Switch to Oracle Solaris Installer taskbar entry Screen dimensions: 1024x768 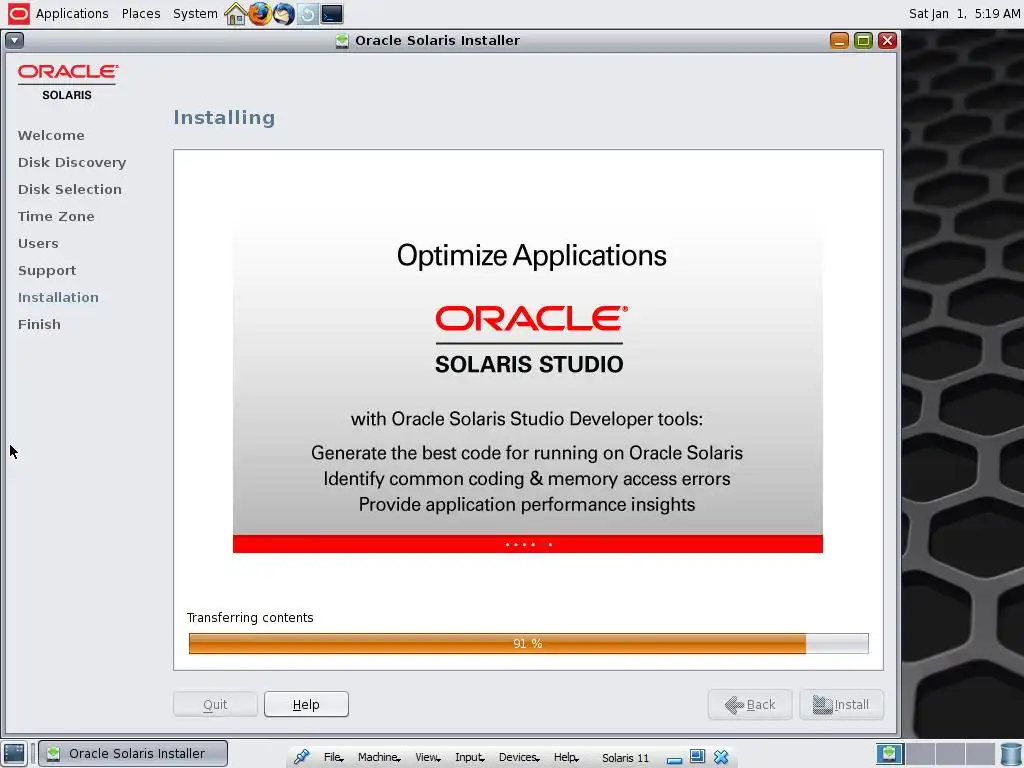tap(133, 754)
